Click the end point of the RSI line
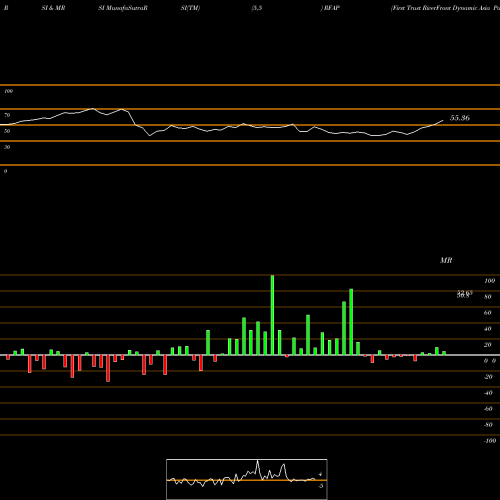The width and height of the screenshot is (500, 500). click(443, 120)
